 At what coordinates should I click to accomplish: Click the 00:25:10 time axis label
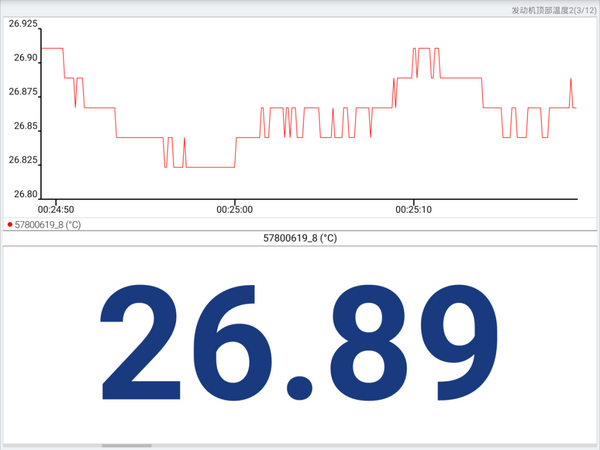[x=414, y=210]
